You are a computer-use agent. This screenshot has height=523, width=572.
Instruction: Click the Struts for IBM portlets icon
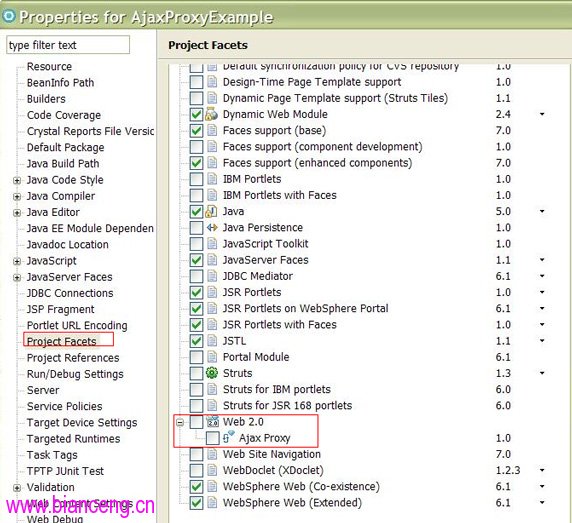click(x=212, y=389)
